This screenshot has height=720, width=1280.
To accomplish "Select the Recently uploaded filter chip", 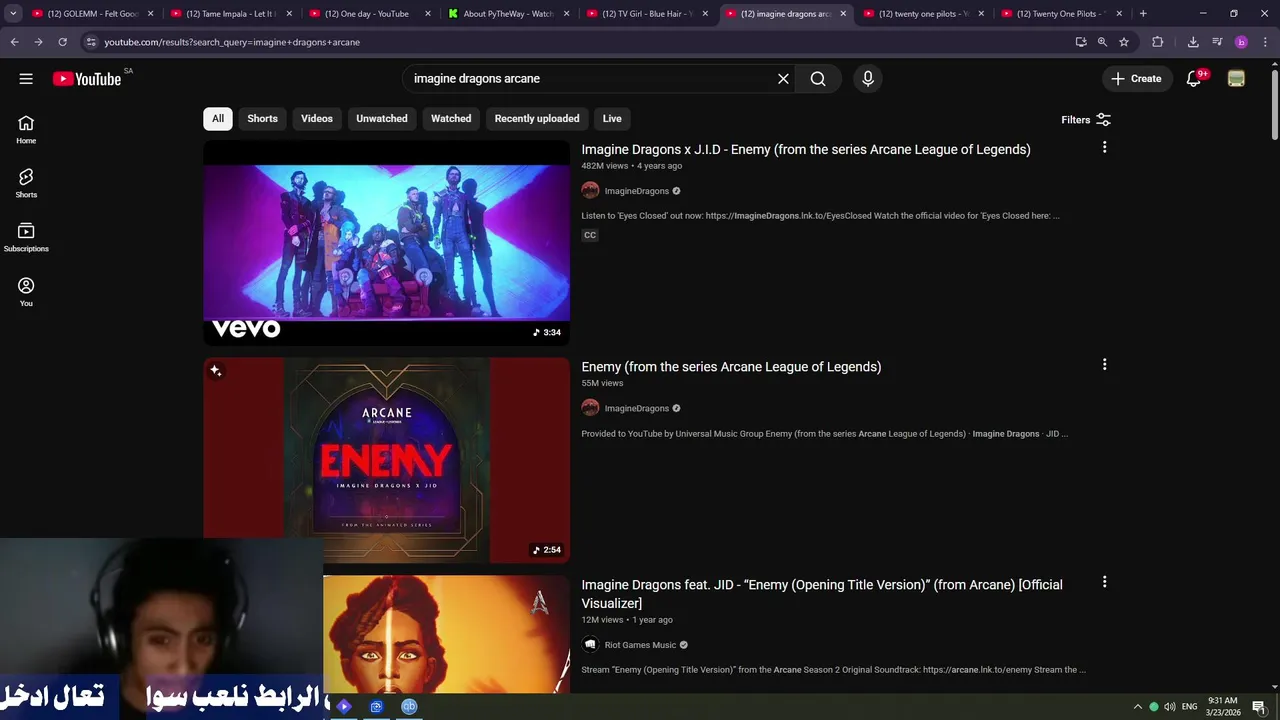I will pyautogui.click(x=537, y=118).
